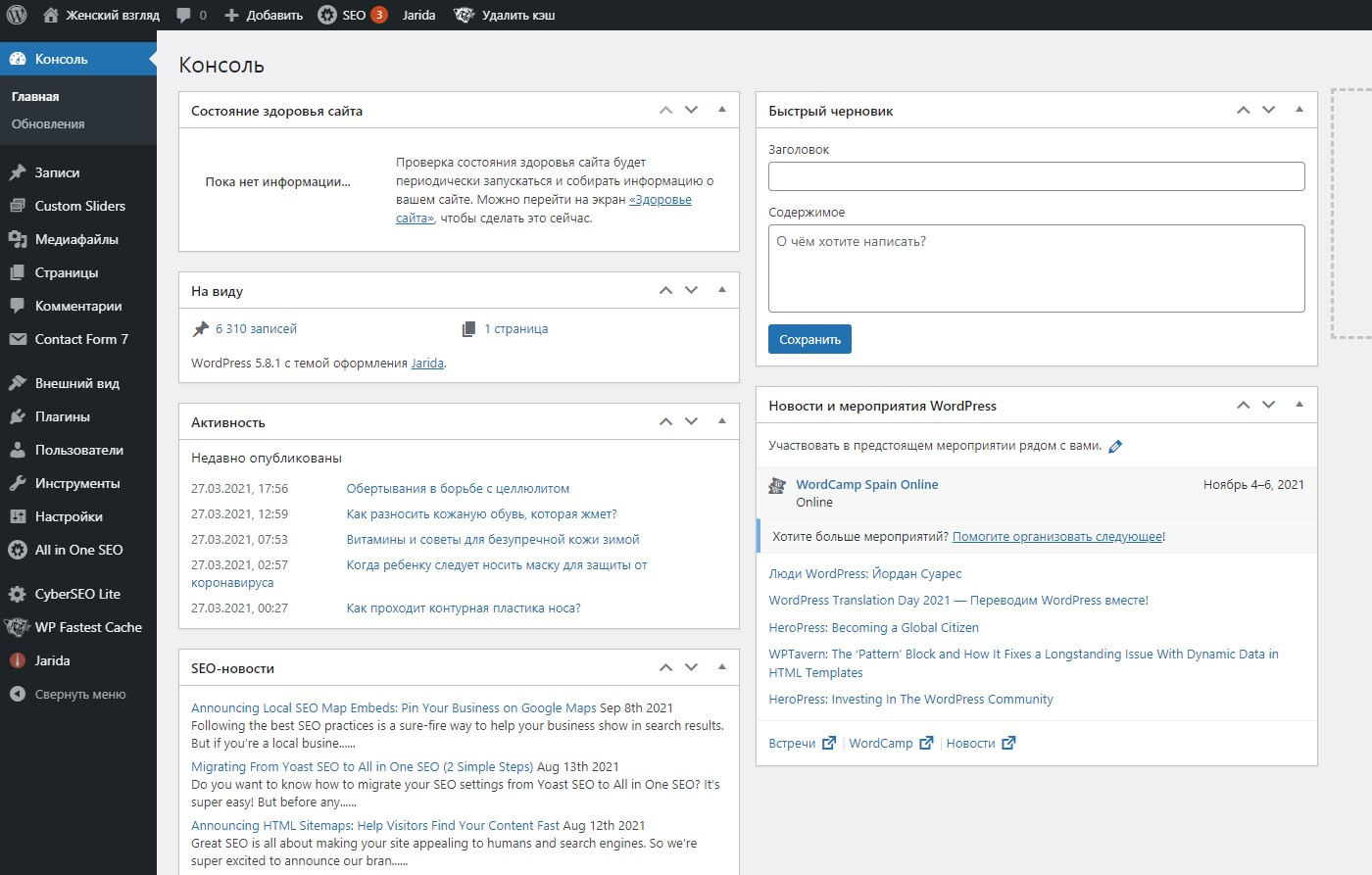This screenshot has height=875, width=1372.
Task: Open the Обновления submenu item
Action: [48, 124]
